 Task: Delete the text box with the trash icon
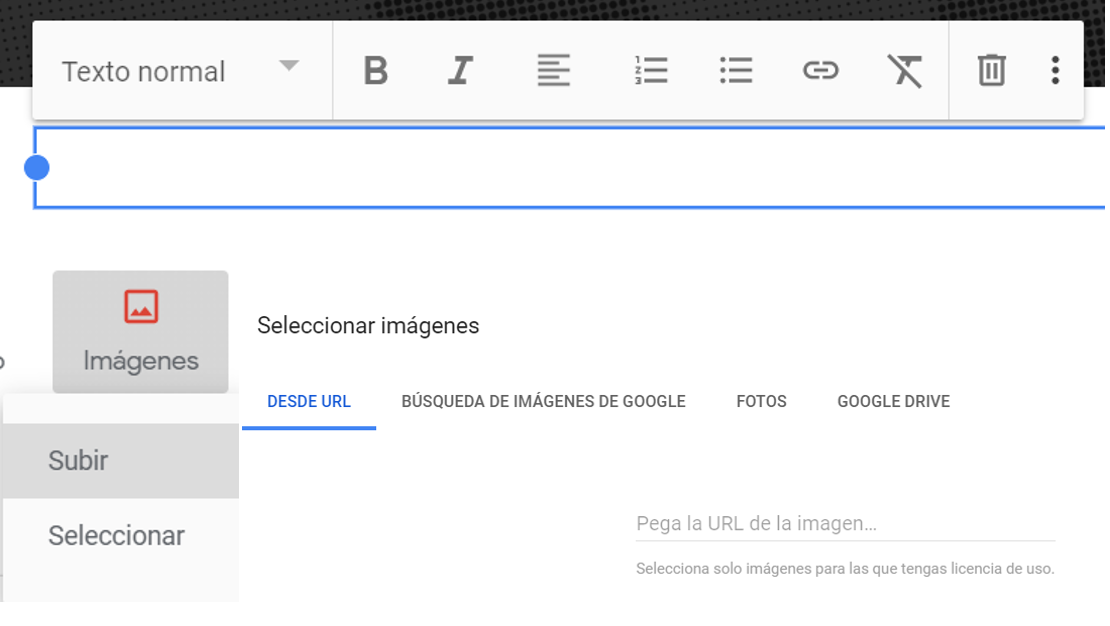[991, 71]
